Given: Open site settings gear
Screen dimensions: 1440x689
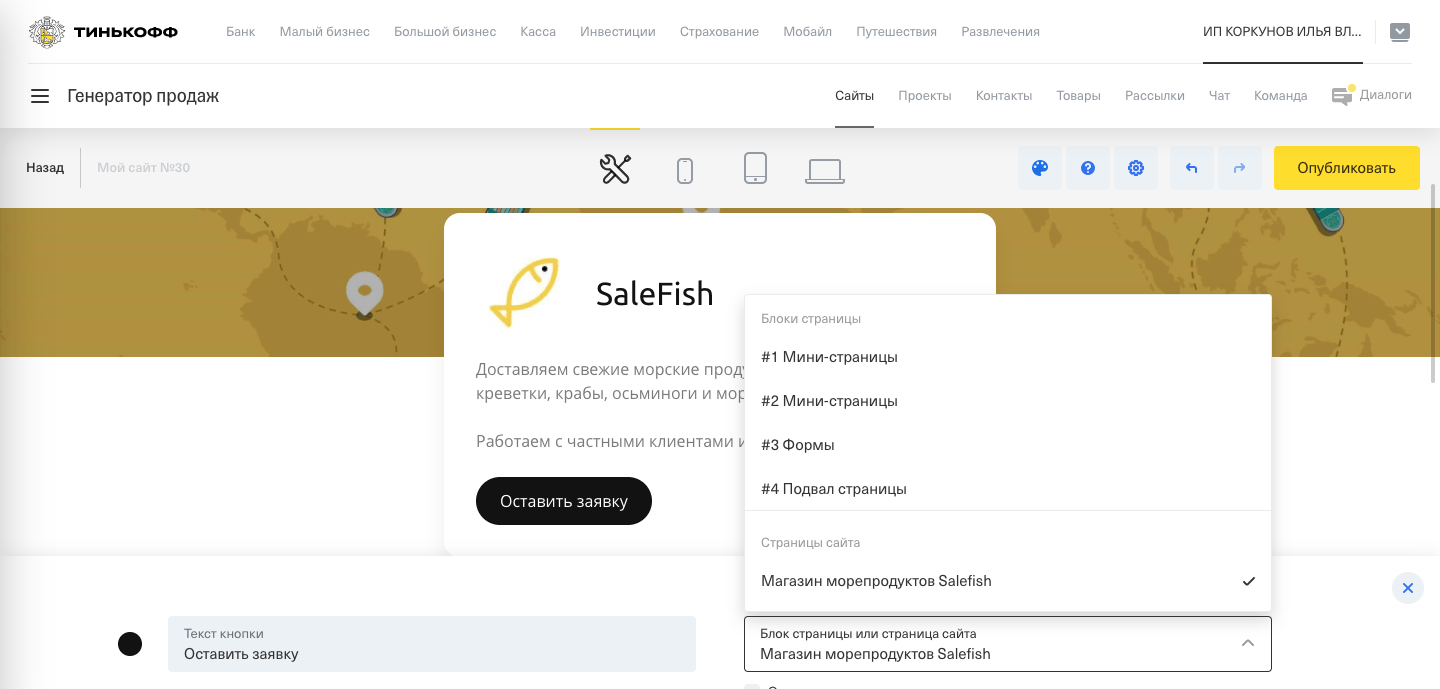Looking at the screenshot, I should click(x=1136, y=168).
